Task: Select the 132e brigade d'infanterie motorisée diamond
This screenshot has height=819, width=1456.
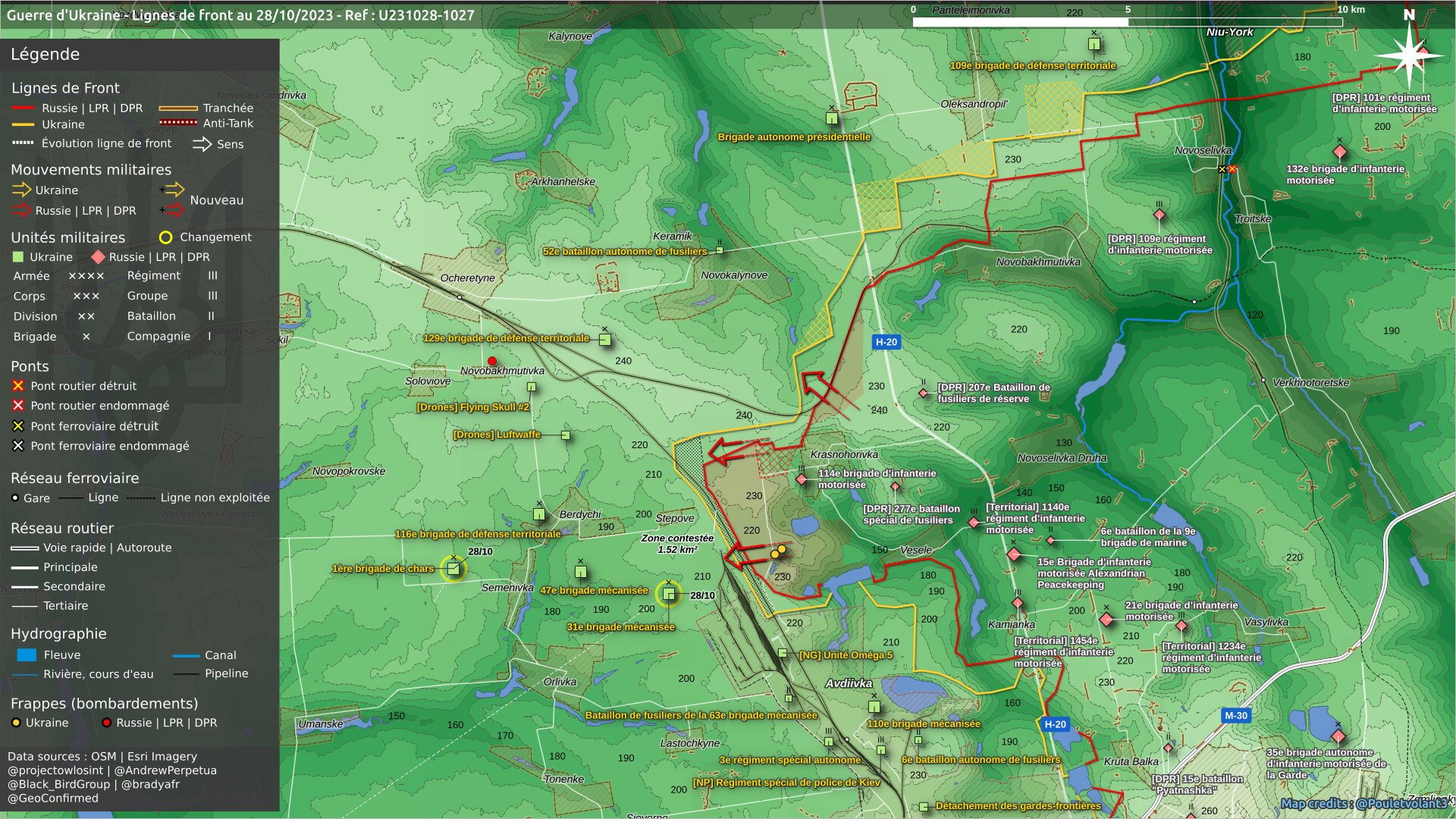Action: [x=1340, y=152]
